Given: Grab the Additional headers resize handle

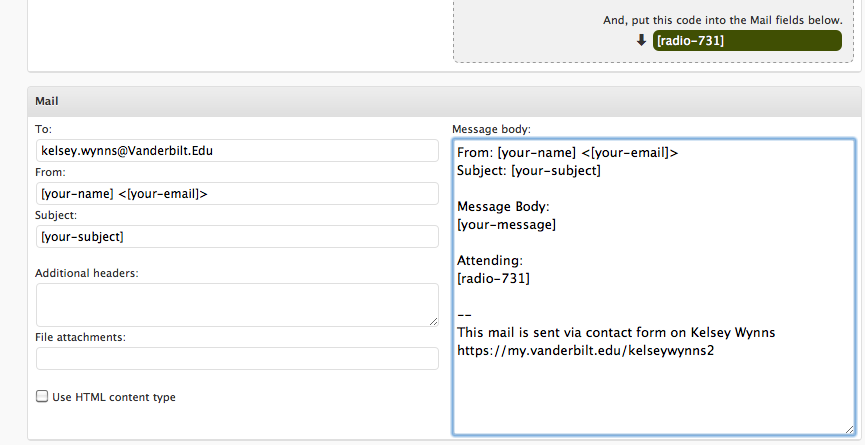Looking at the screenshot, I should [x=433, y=320].
